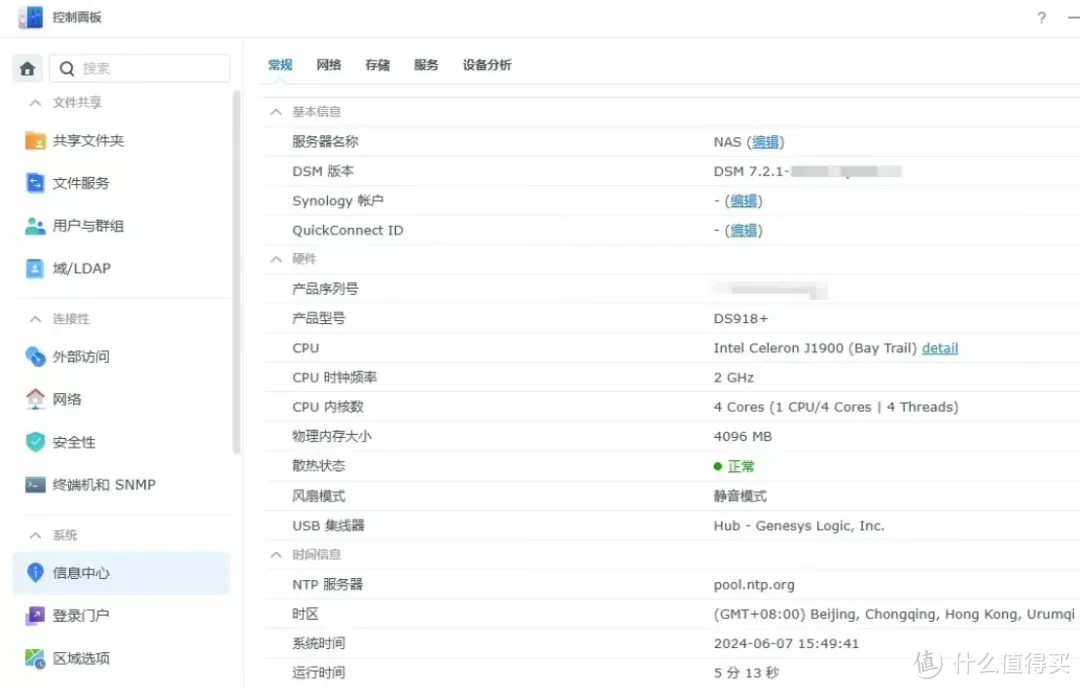Open 共享文件夹 settings in sidebar
1080x689 pixels.
pos(89,140)
